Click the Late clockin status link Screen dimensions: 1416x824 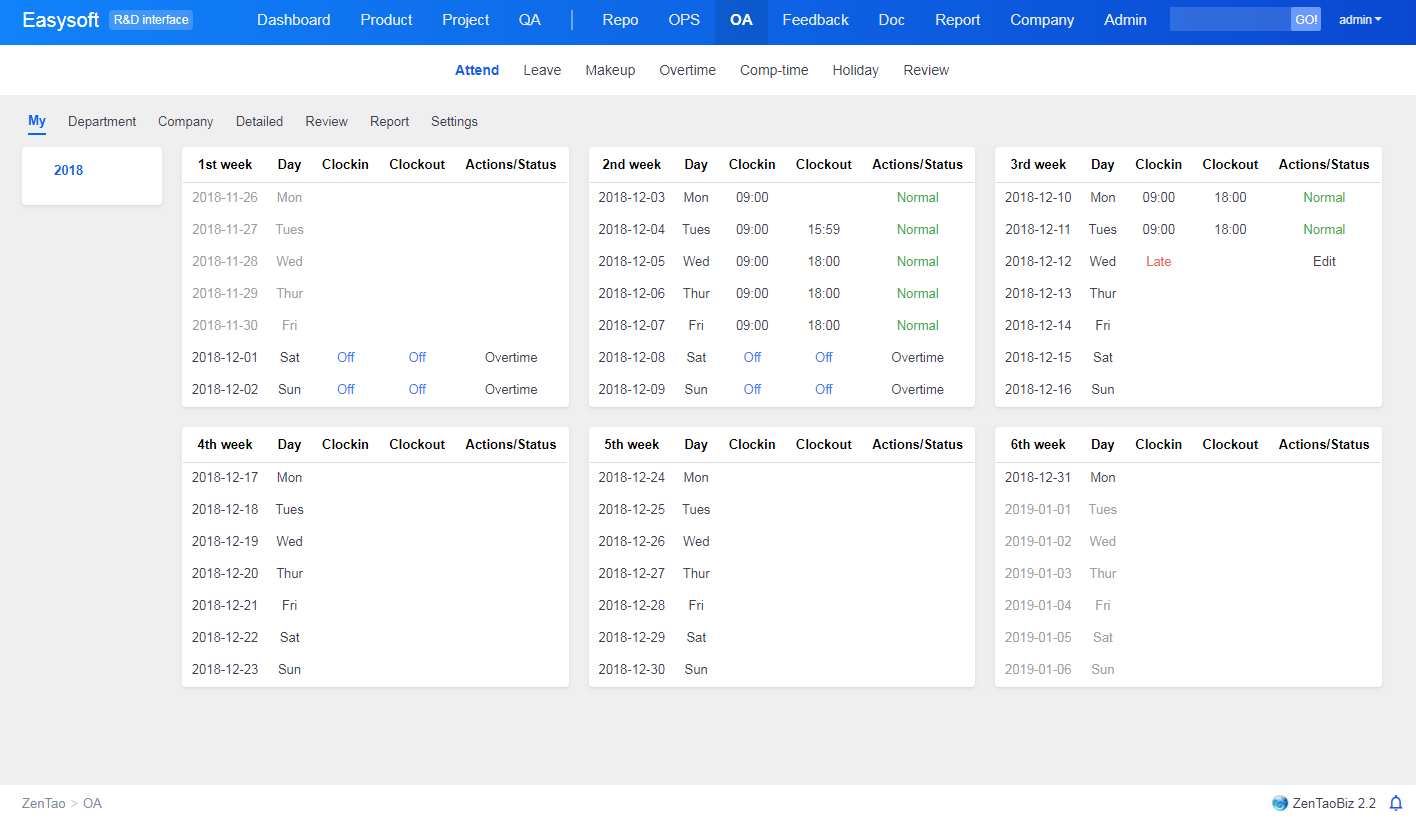(1158, 261)
